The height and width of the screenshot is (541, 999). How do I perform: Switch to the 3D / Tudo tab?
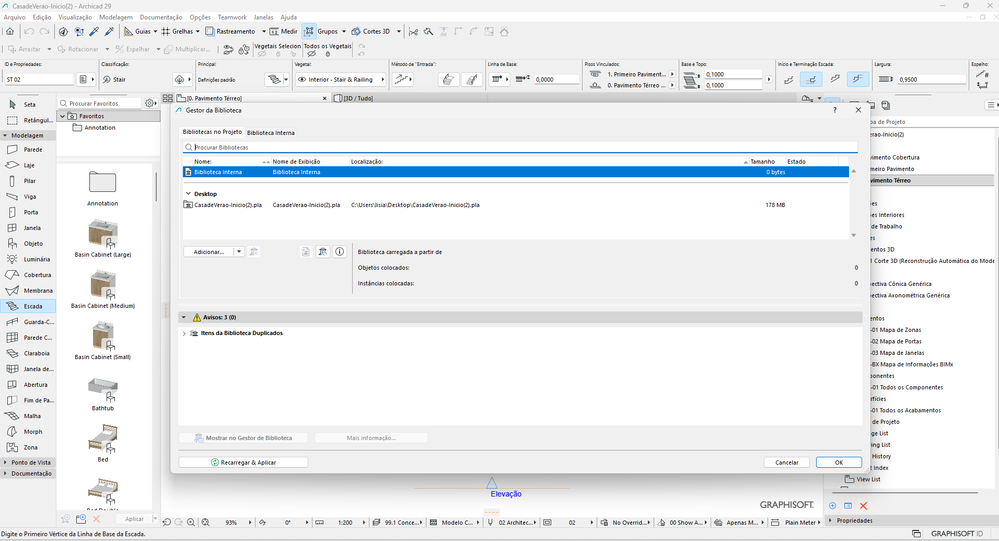tap(358, 98)
